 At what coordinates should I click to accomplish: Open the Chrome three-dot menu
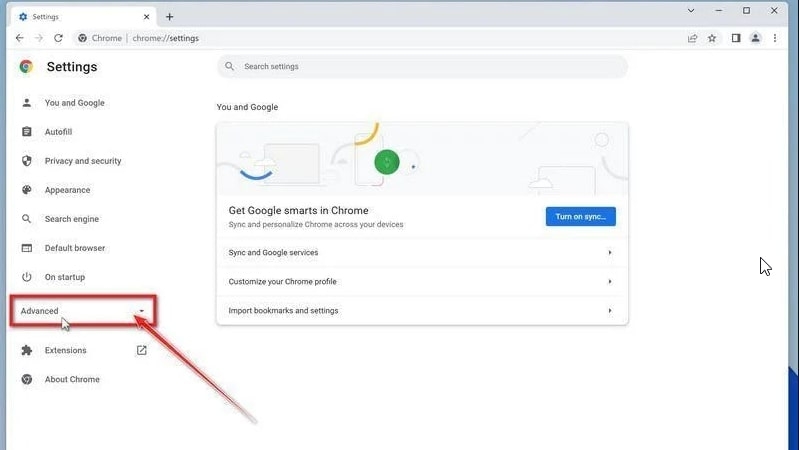point(775,38)
